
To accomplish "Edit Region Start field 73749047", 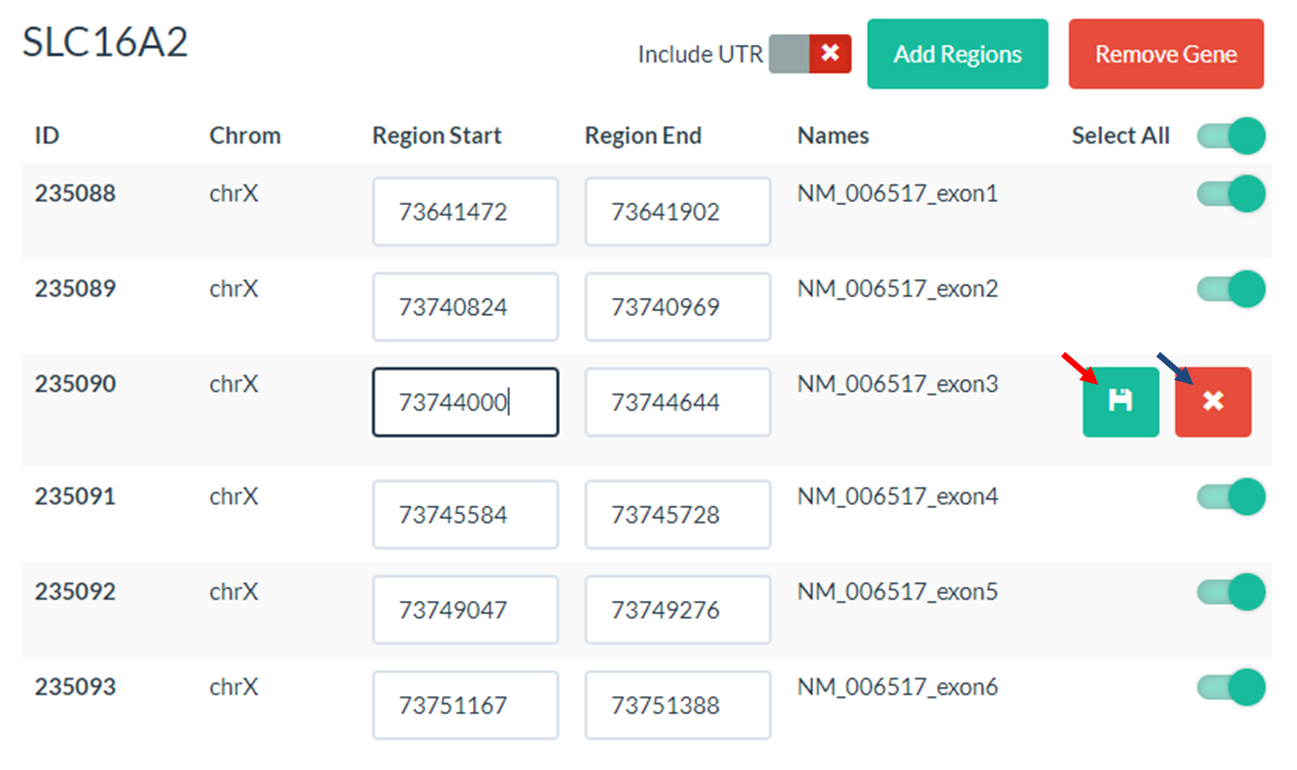I will pyautogui.click(x=465, y=609).
